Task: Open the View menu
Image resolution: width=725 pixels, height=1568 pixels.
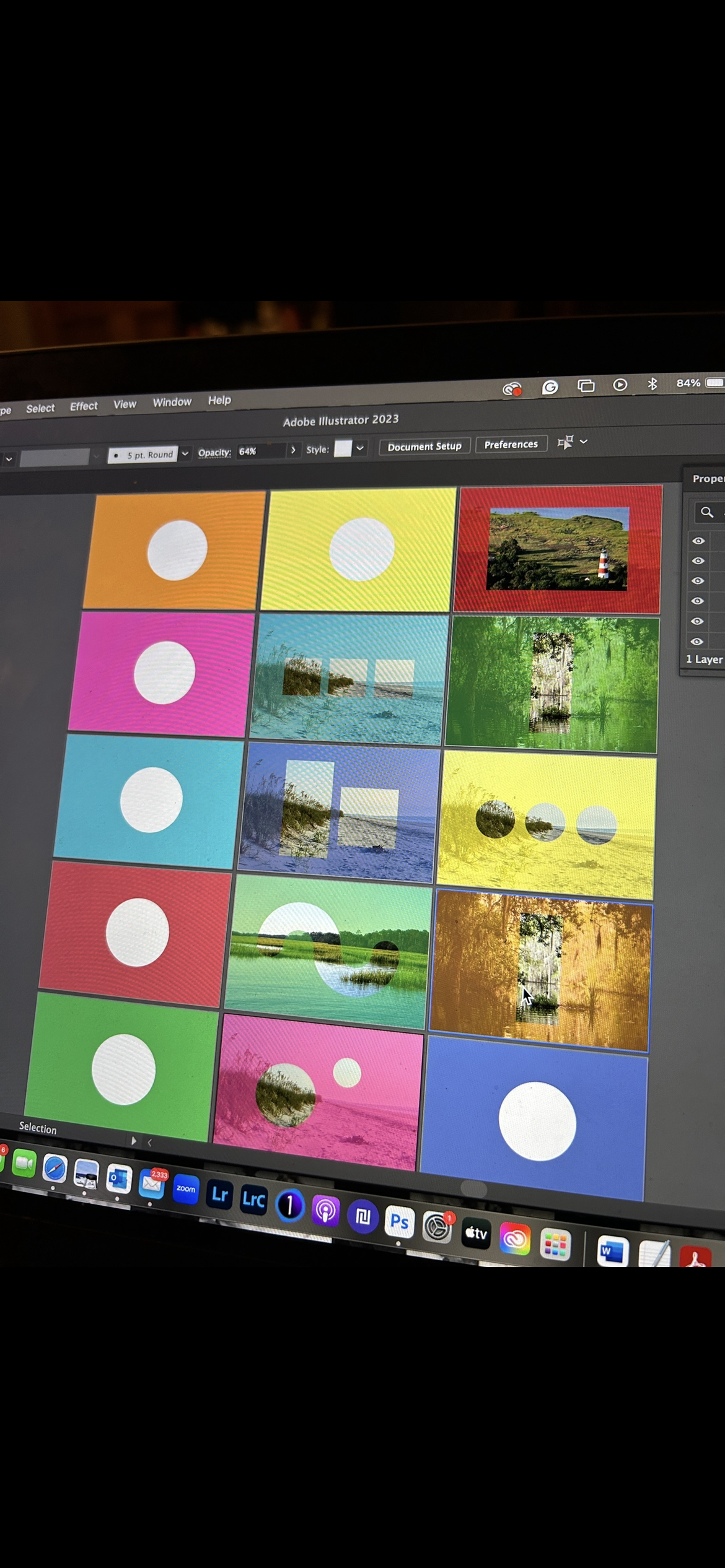Action: (125, 404)
